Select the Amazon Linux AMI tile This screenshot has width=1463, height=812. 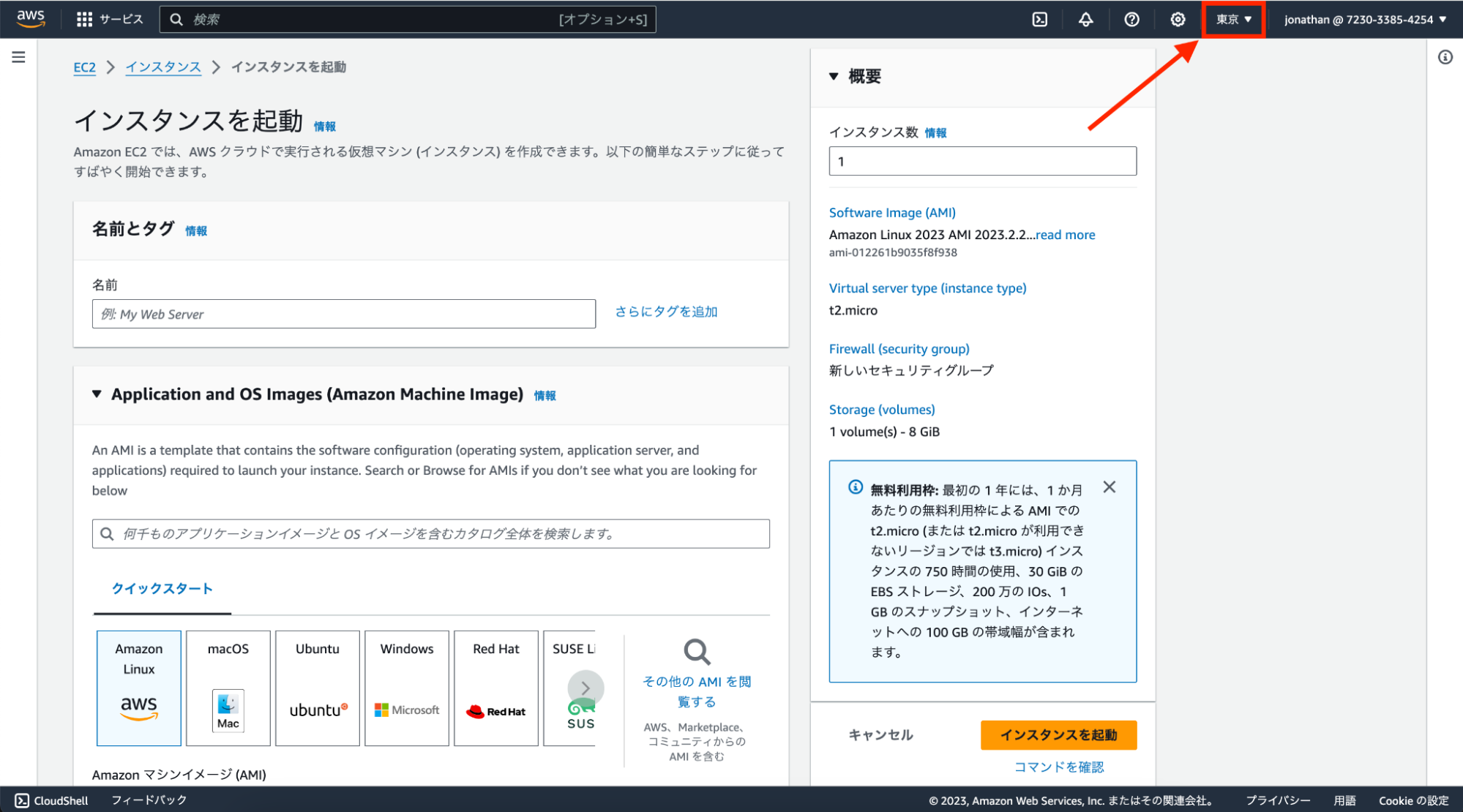139,688
